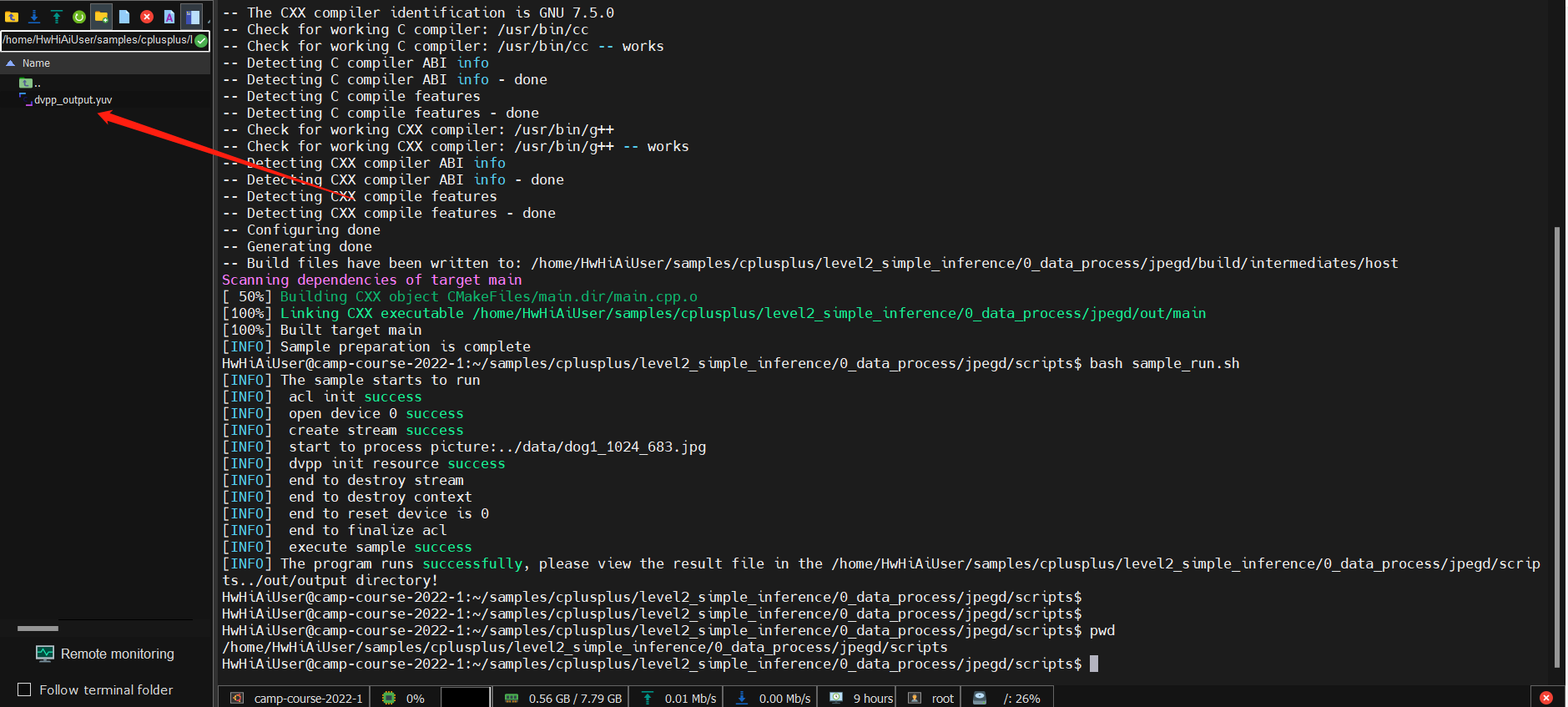Click the 'Built target main' line
The width and height of the screenshot is (1568, 707).
[322, 330]
